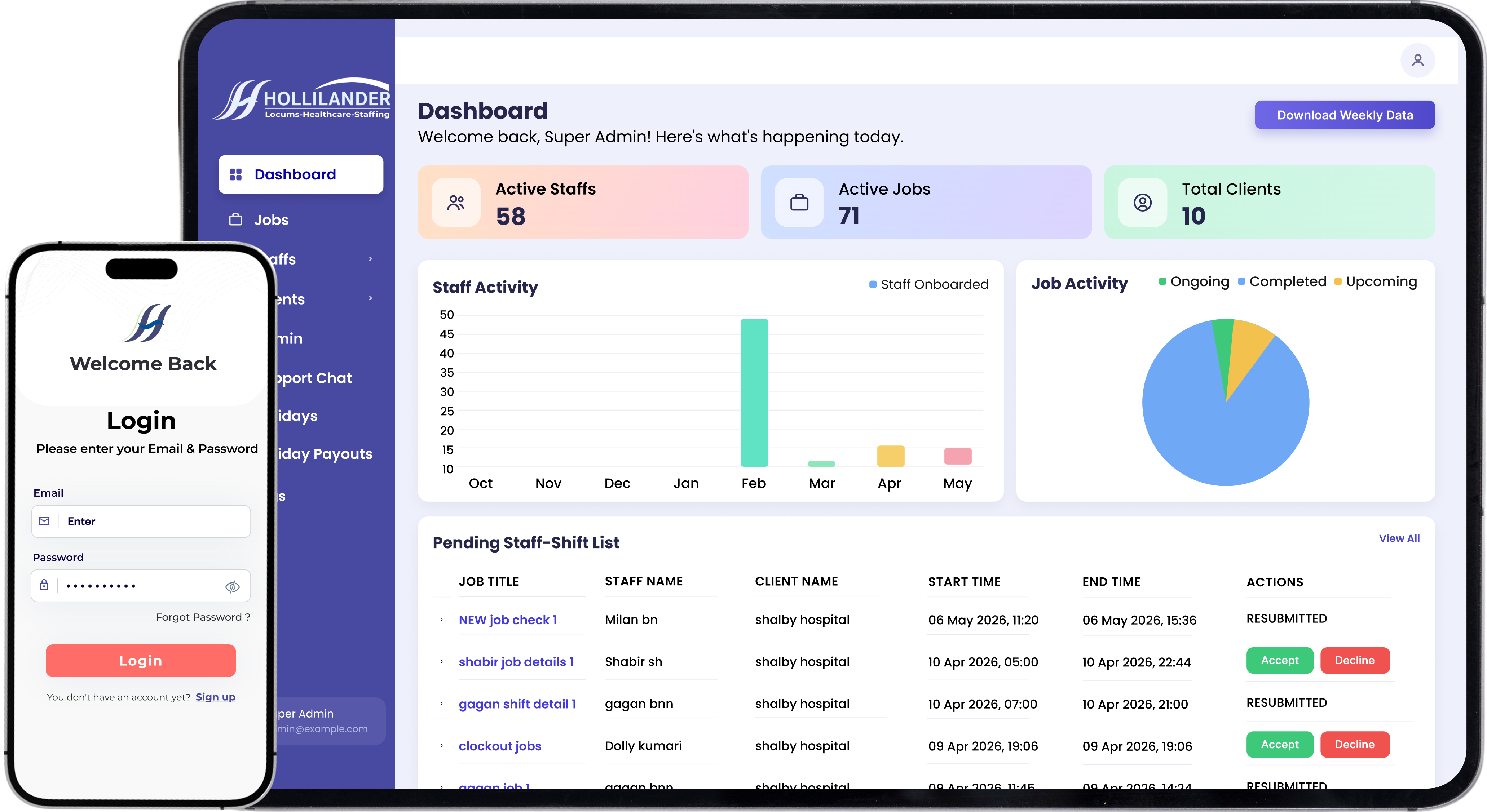Toggle Ongoing legend in Job Activity
Screen dimensions: 1487x812
coord(1194,281)
